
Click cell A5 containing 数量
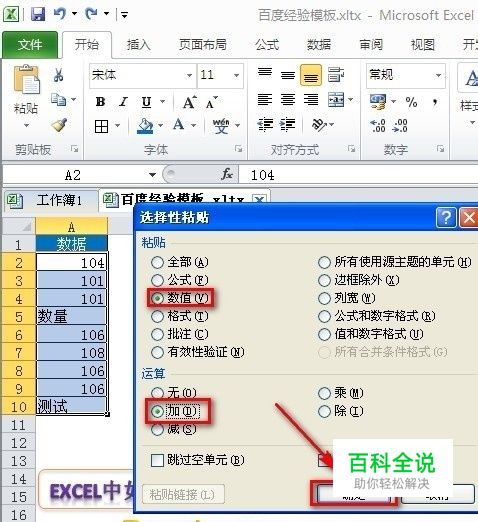(71, 316)
